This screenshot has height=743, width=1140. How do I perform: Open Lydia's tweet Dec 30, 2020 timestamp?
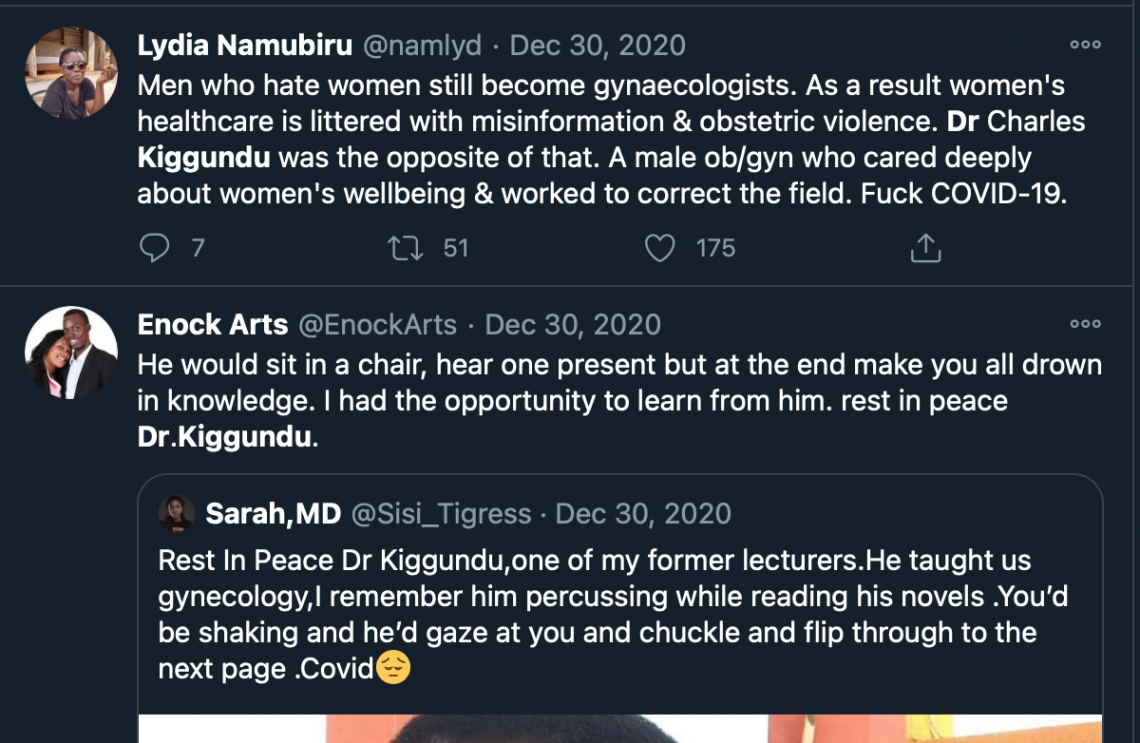pos(598,46)
